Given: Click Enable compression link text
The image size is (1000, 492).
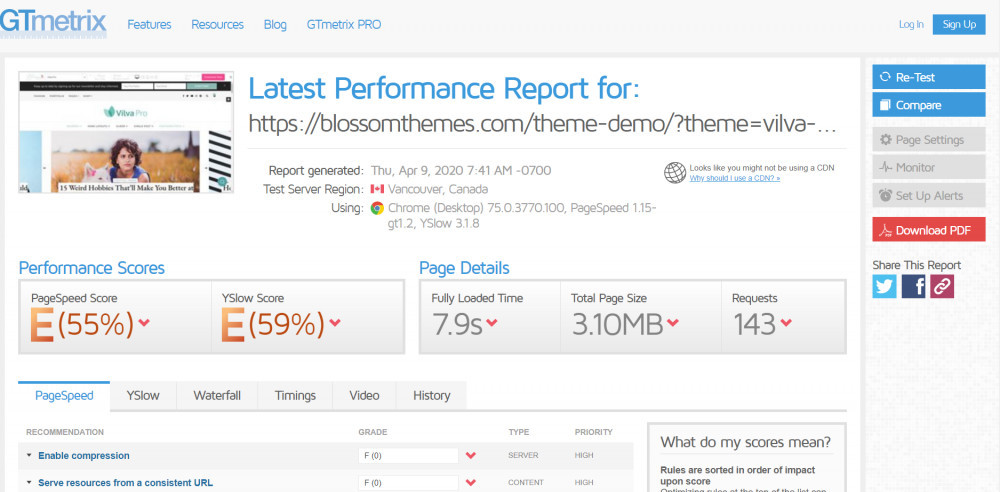Looking at the screenshot, I should 84,456.
